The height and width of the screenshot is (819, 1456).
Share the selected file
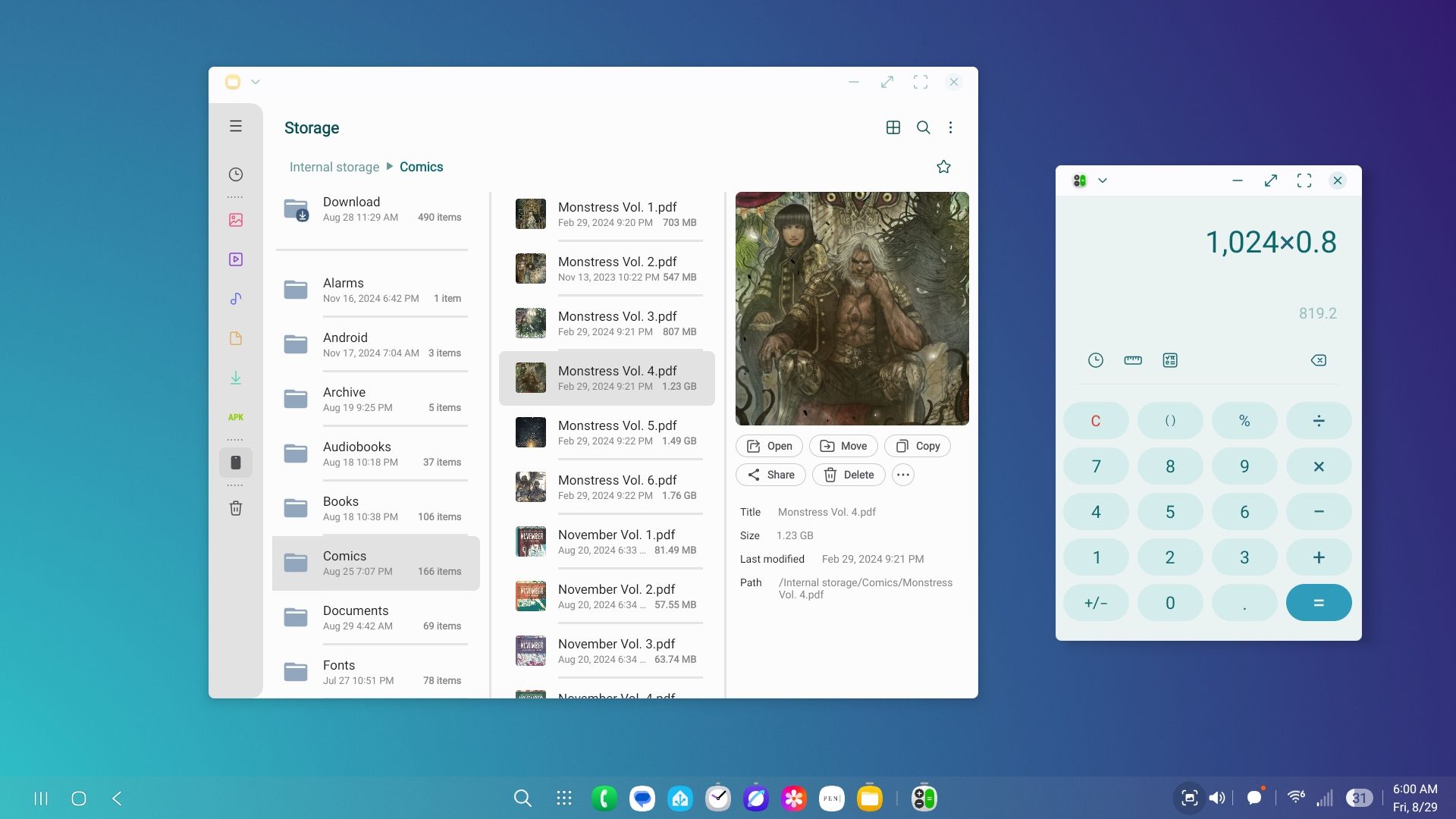(770, 475)
